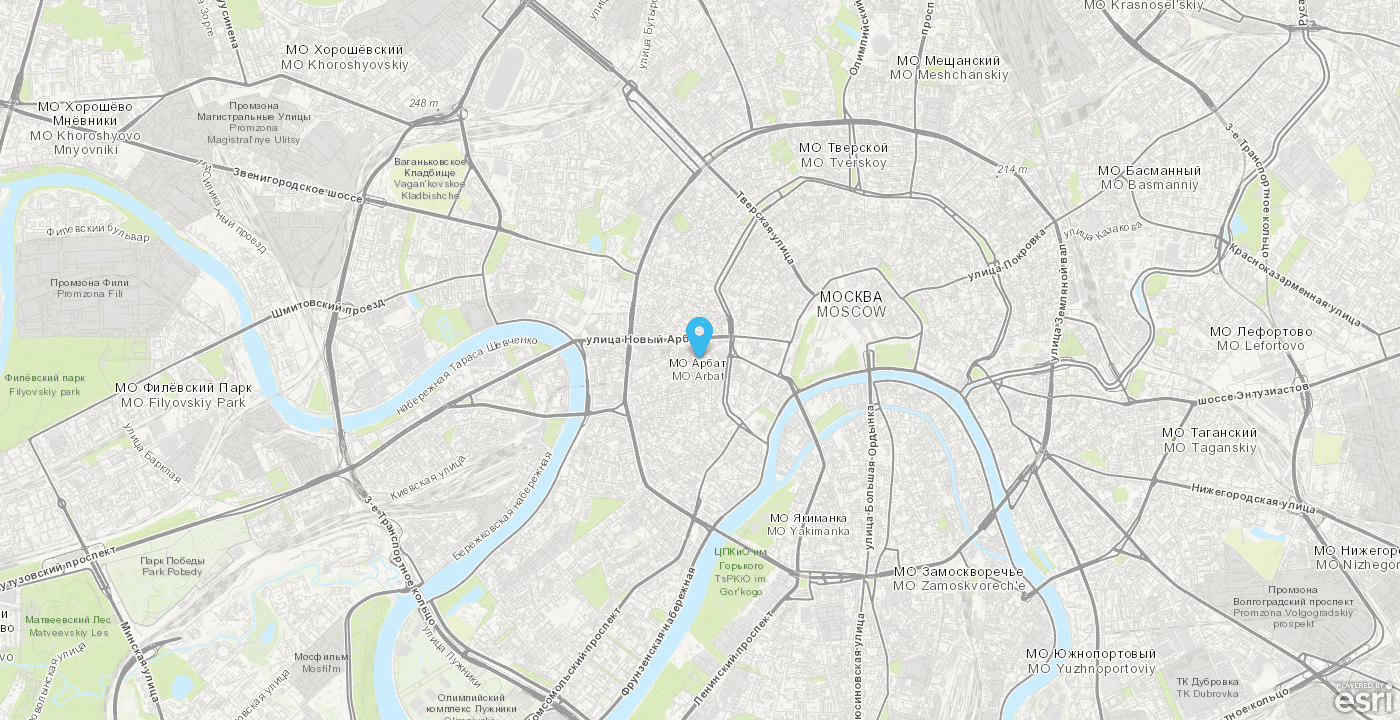
Task: Select the МО Хорошёвский Khoroshyovskiy label
Action: tap(344, 57)
